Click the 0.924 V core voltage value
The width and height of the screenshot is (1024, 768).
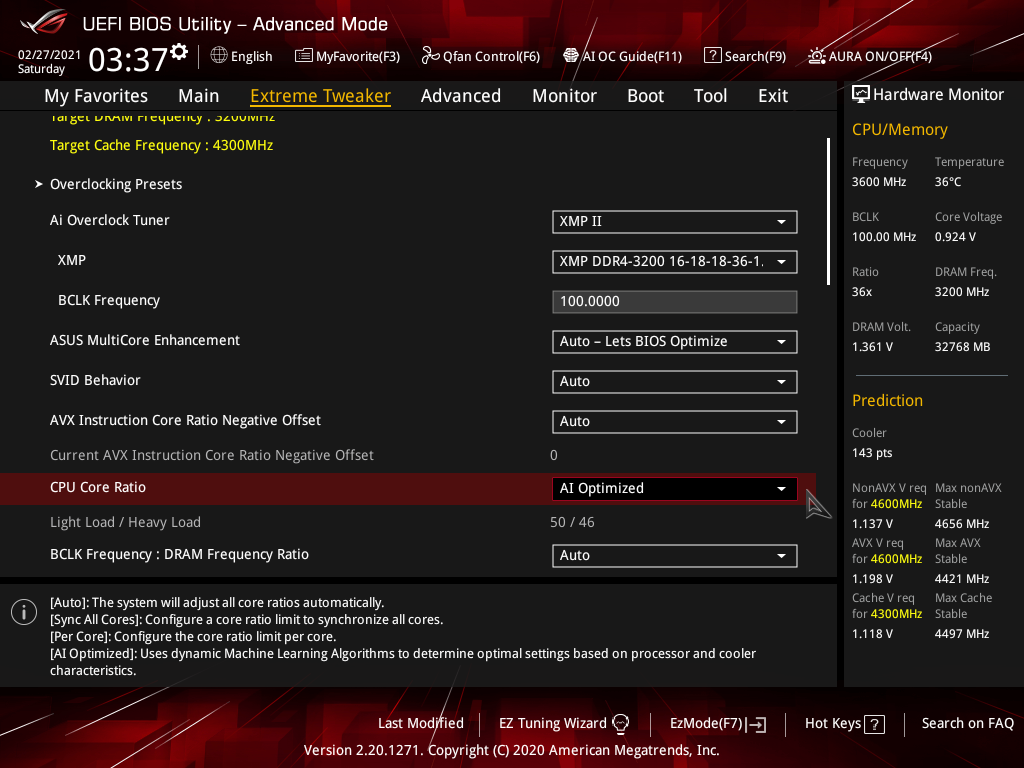(955, 236)
